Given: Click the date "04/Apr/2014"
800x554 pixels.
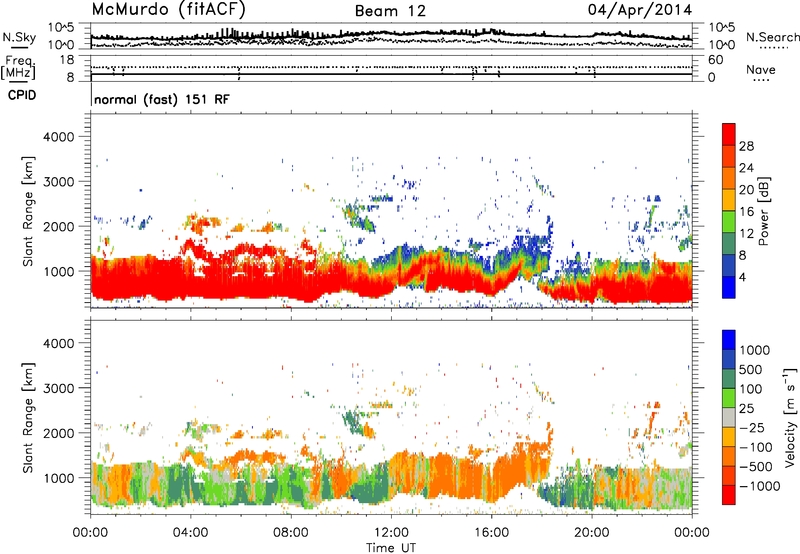Looking at the screenshot, I should (640, 10).
